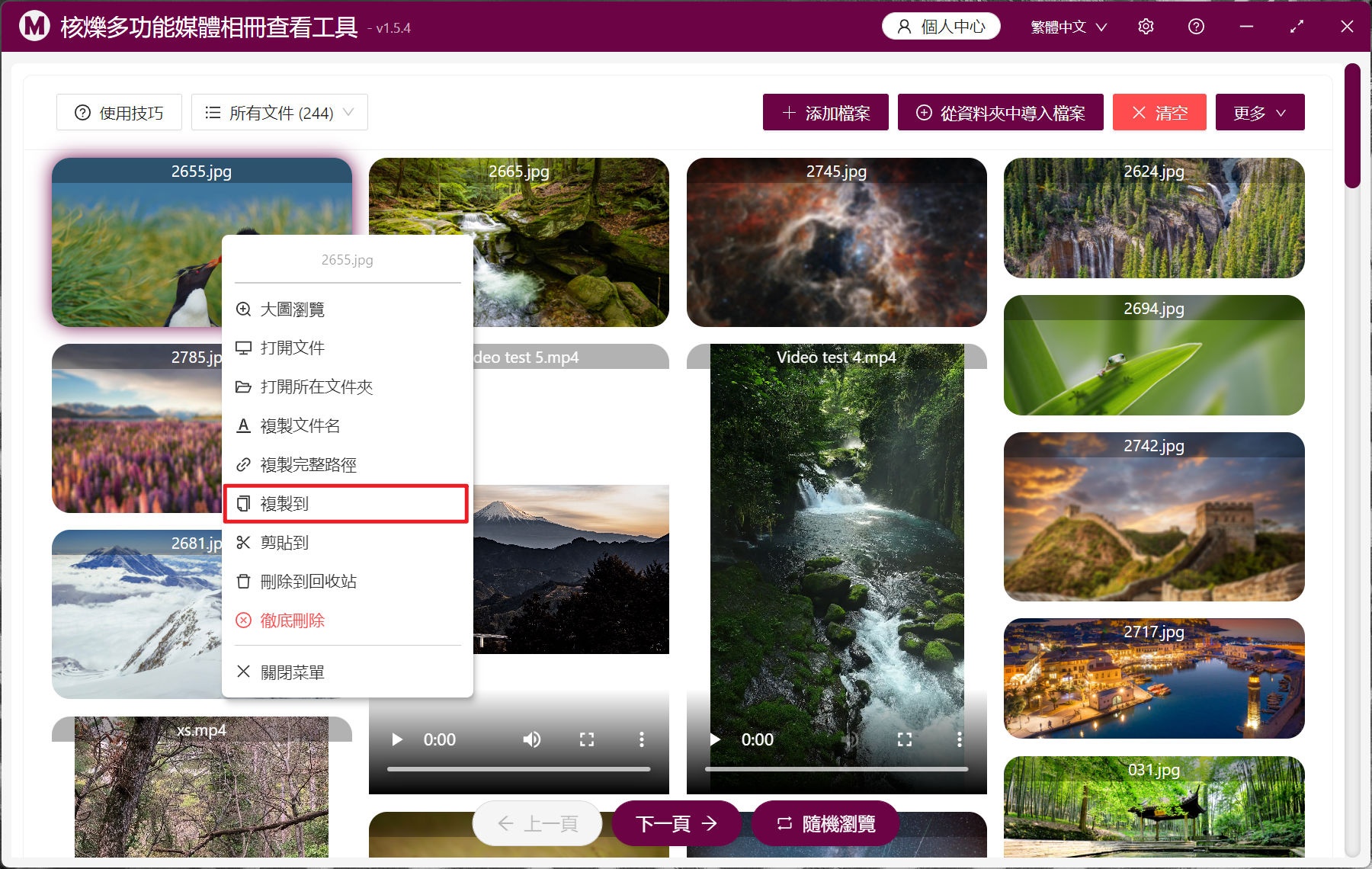
Task: Click the monitor icon beside 打開文件
Action: [243, 348]
